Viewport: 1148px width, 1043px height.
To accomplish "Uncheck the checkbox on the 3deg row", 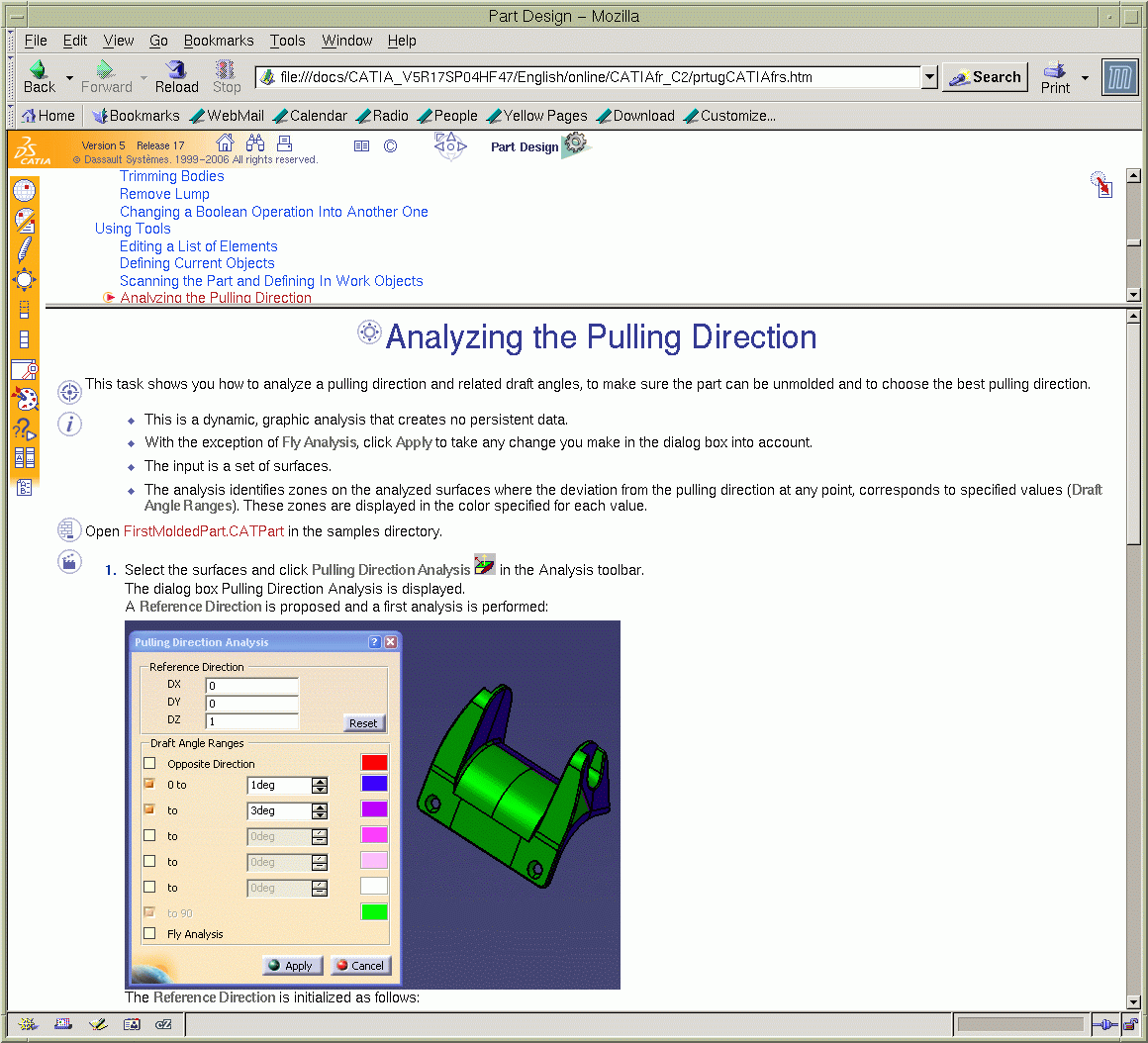I will point(150,809).
